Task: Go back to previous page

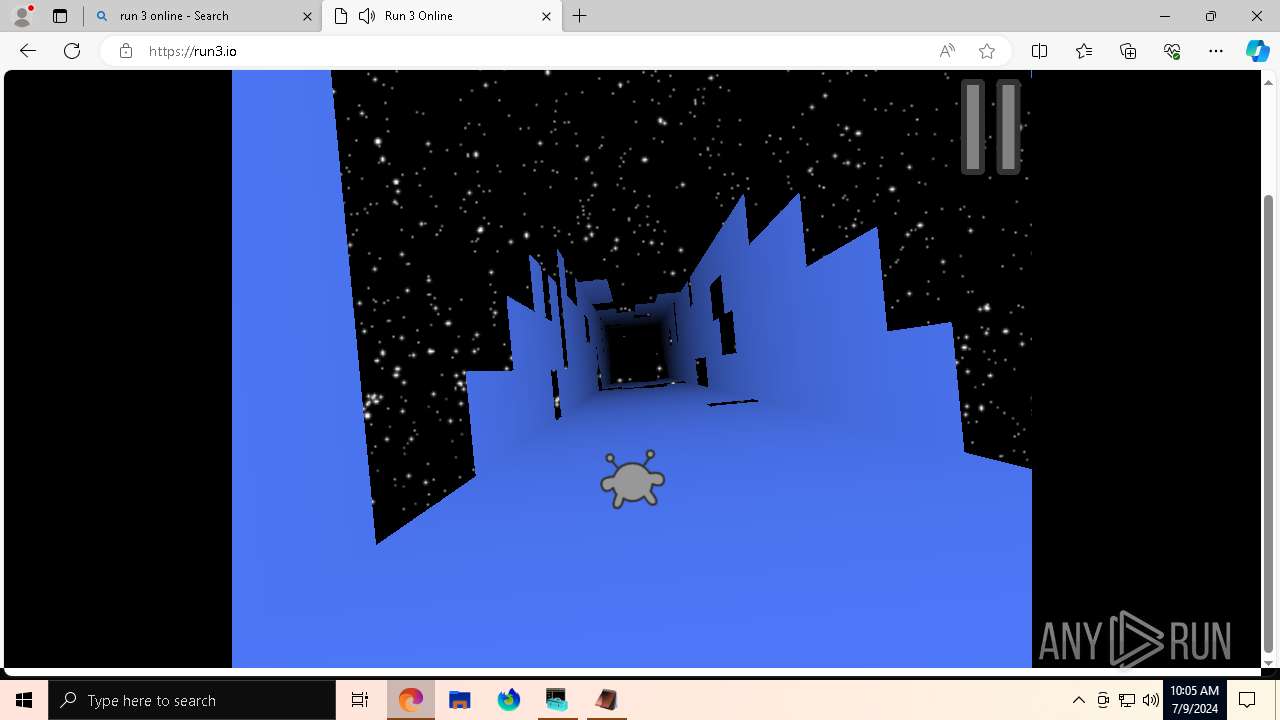Action: 28,51
